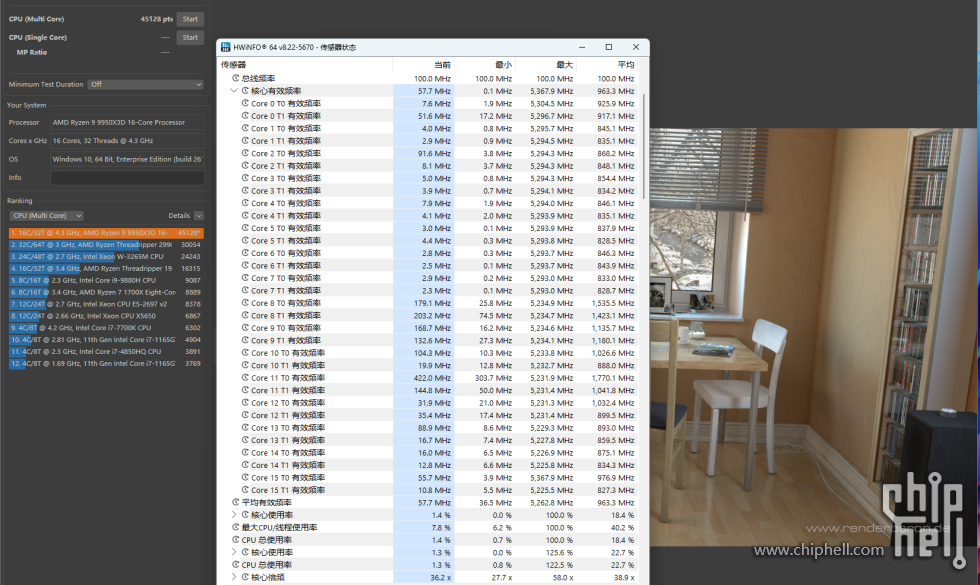Click the clock icon of Core 2 T0 row
The height and width of the screenshot is (585, 980).
coord(245,153)
